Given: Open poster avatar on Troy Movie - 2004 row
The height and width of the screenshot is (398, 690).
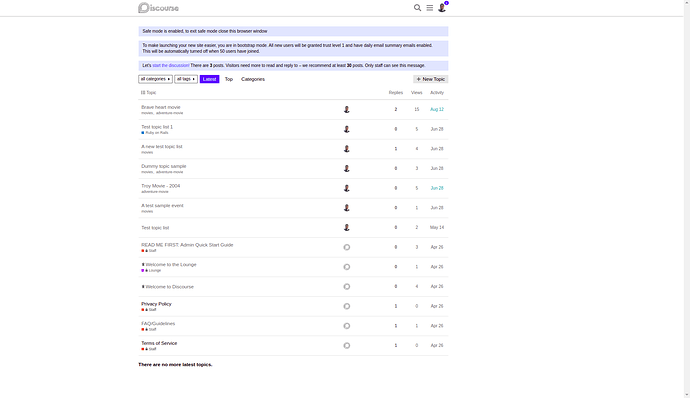Looking at the screenshot, I should click(347, 188).
